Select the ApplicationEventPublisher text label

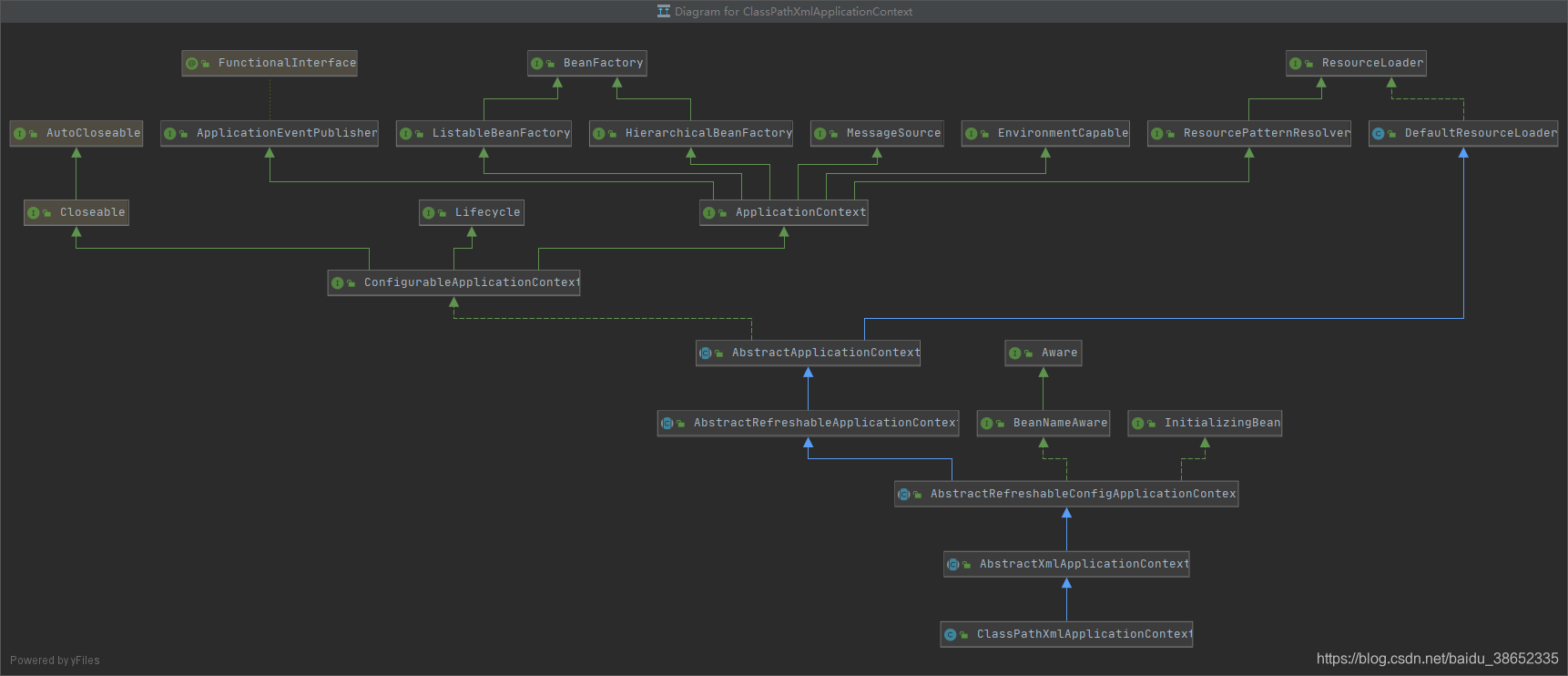287,133
